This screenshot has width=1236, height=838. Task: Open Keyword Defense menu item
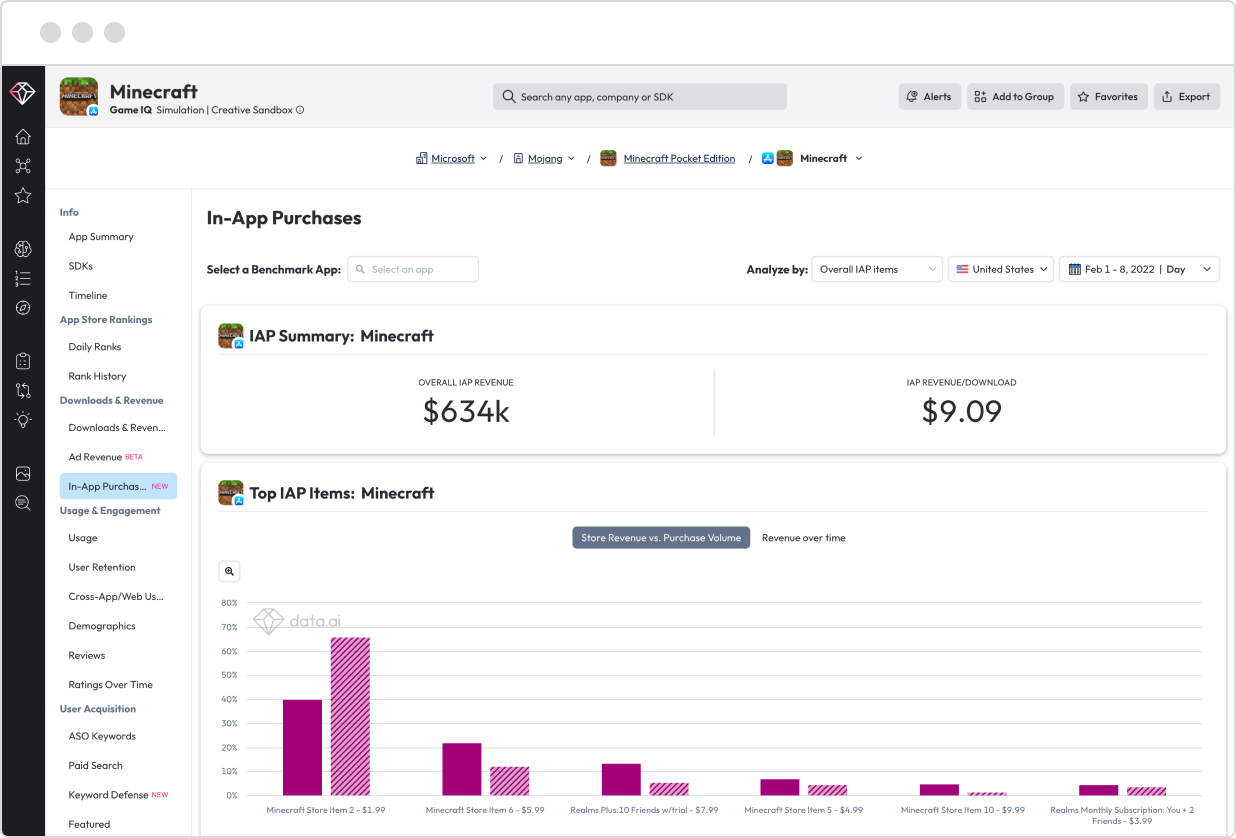tap(118, 795)
